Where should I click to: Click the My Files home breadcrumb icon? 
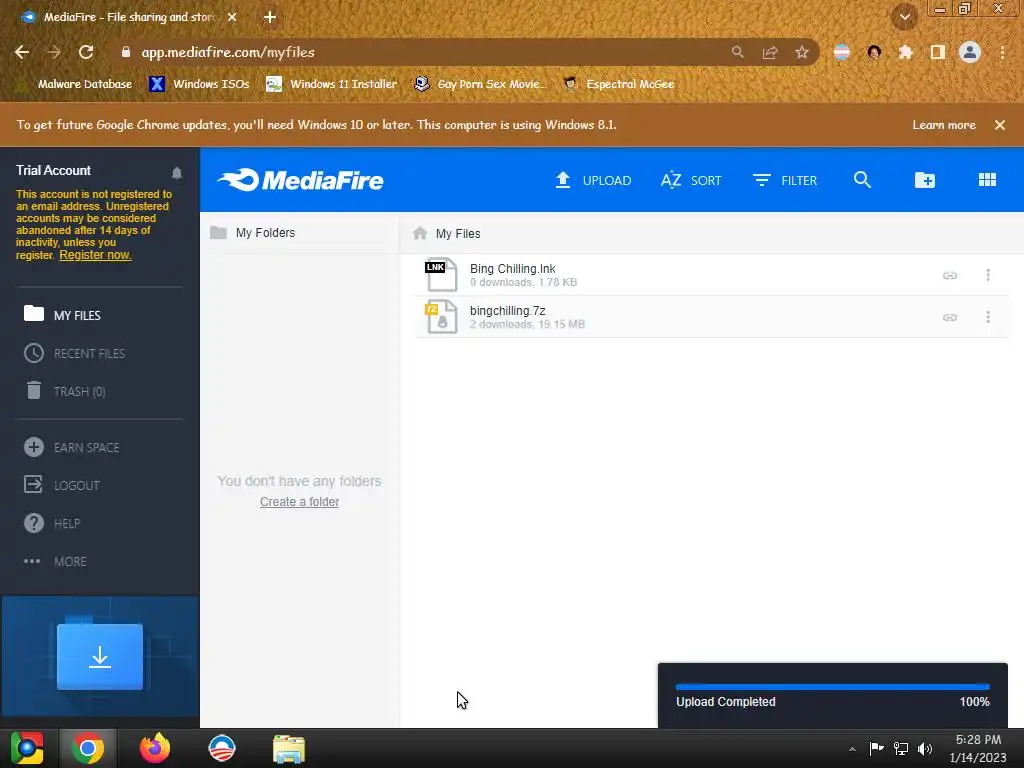tap(420, 233)
